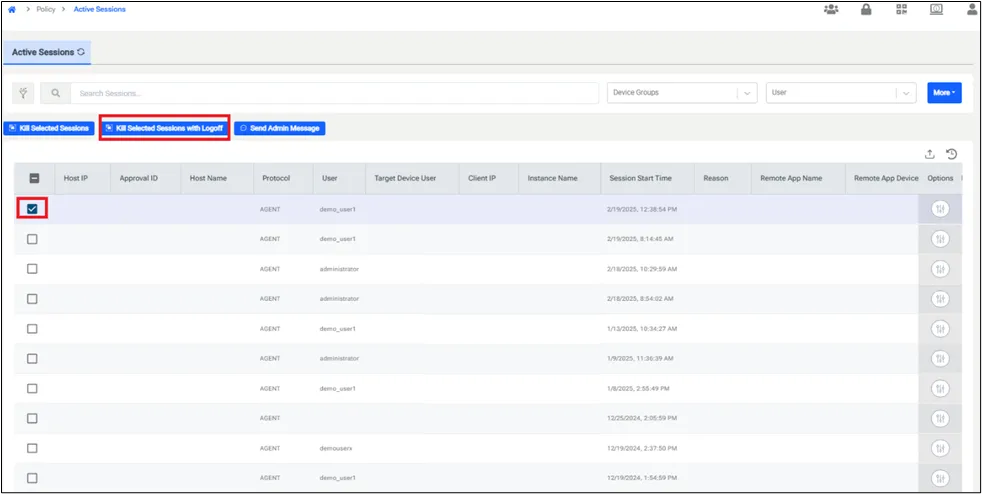The image size is (982, 494).
Task: Click the filter icon beside search
Action: point(24,93)
